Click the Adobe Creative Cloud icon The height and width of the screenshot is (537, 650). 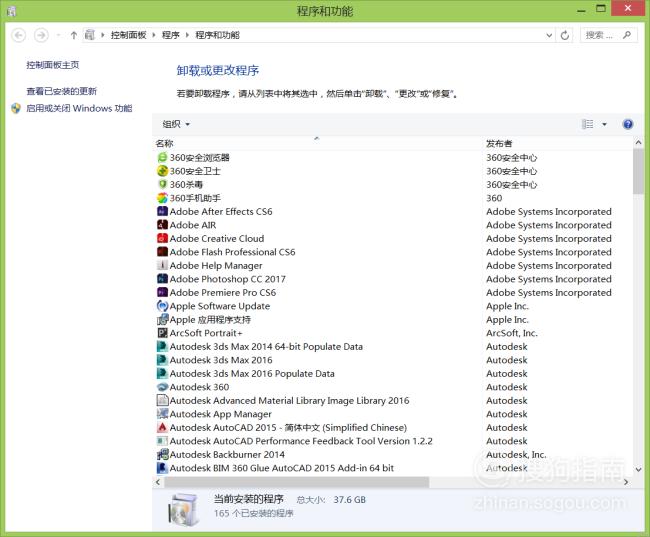click(x=162, y=238)
